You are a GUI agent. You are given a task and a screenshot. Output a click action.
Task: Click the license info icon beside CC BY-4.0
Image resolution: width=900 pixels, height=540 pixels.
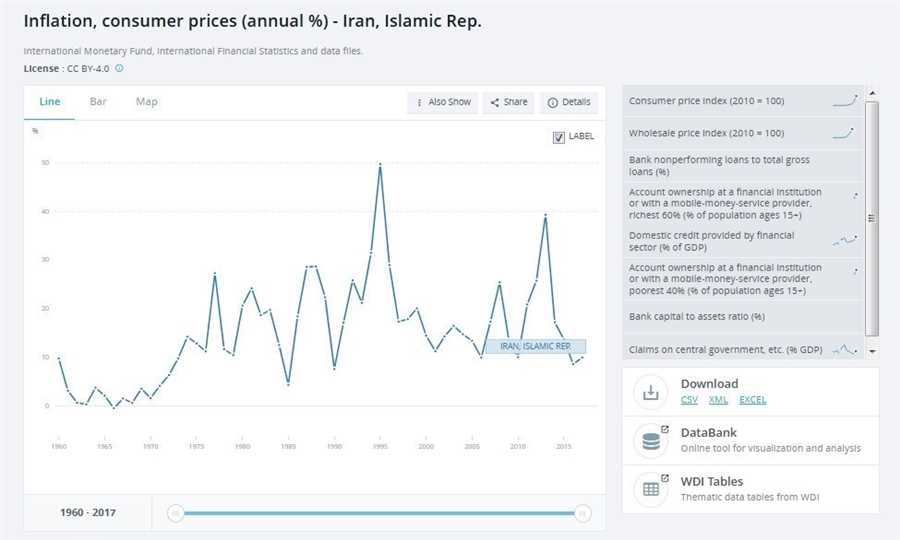(119, 68)
